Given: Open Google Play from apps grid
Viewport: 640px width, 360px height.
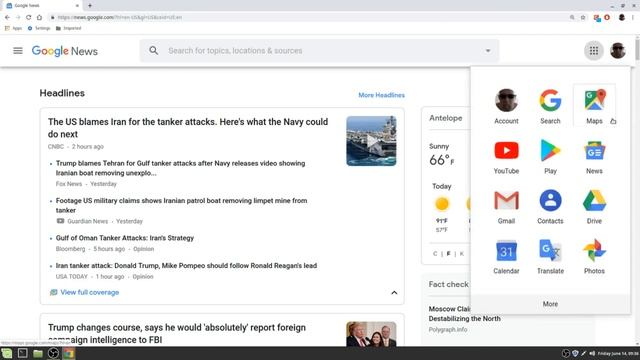Looking at the screenshot, I should 550,156.
